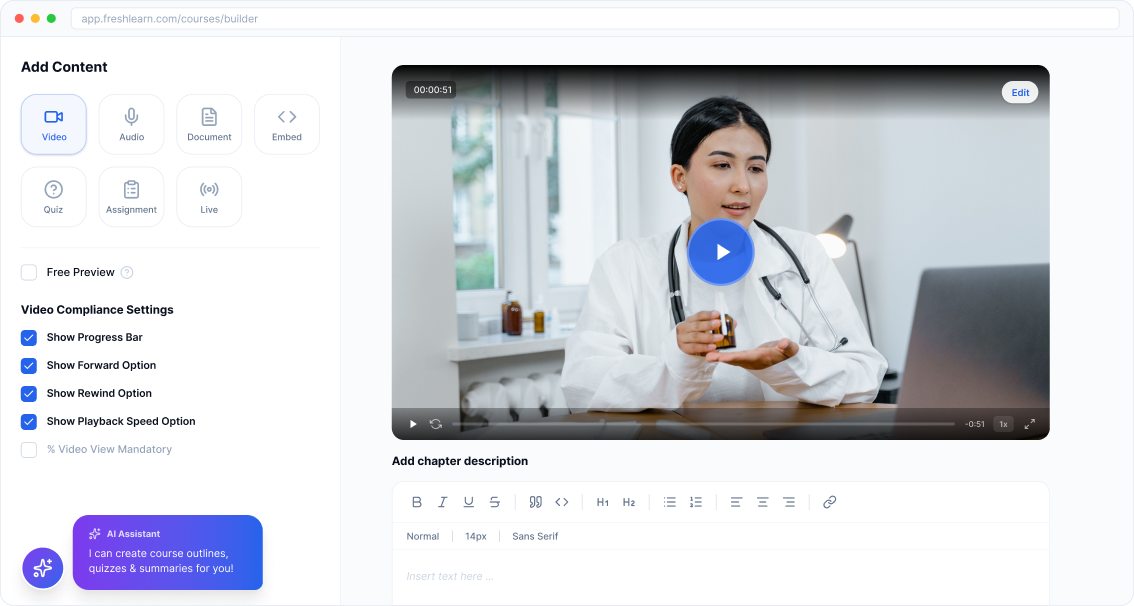Enable the Free Preview checkbox
This screenshot has width=1134, height=606.
pos(29,273)
